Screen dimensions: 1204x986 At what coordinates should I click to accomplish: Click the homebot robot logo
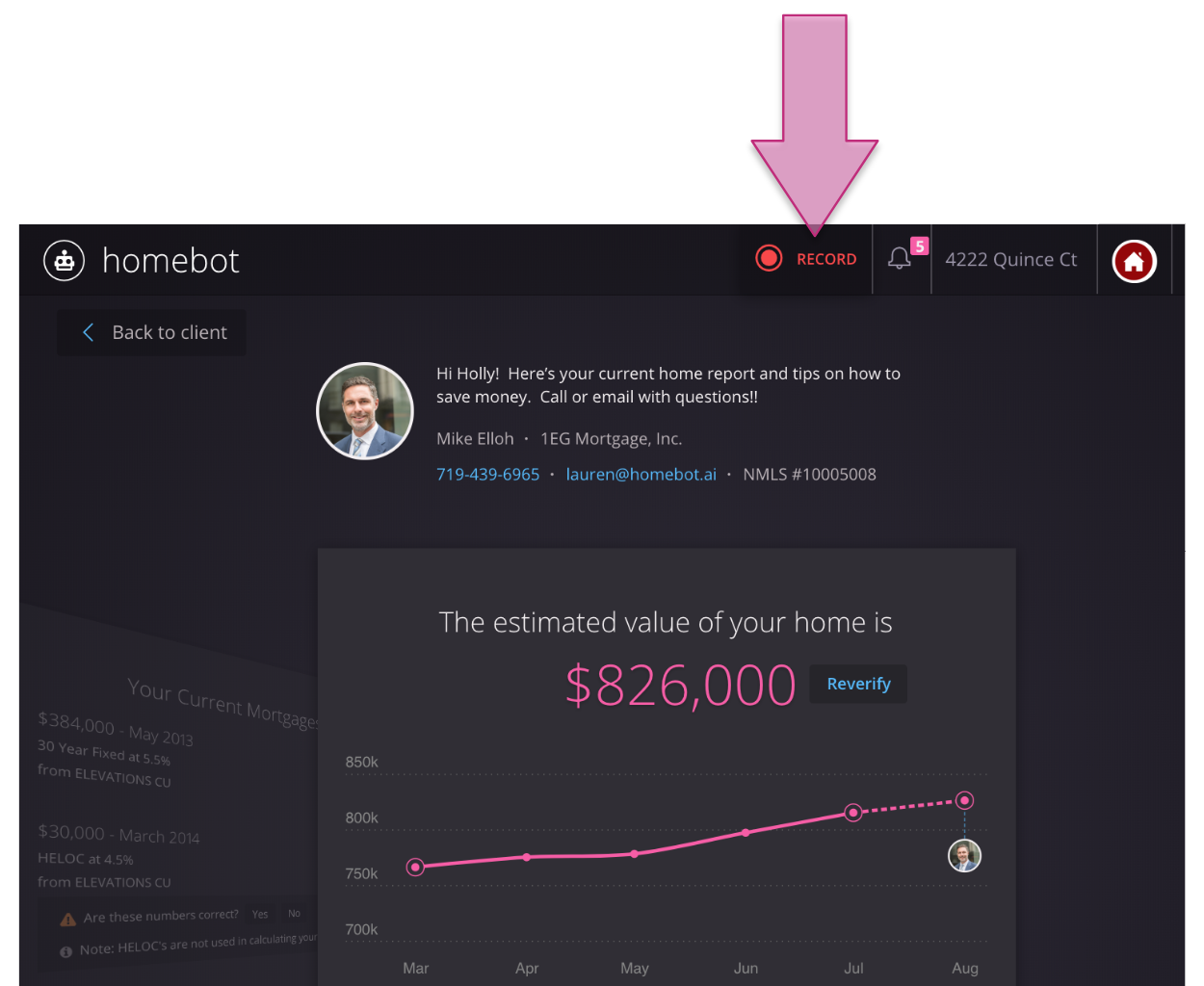click(x=65, y=260)
